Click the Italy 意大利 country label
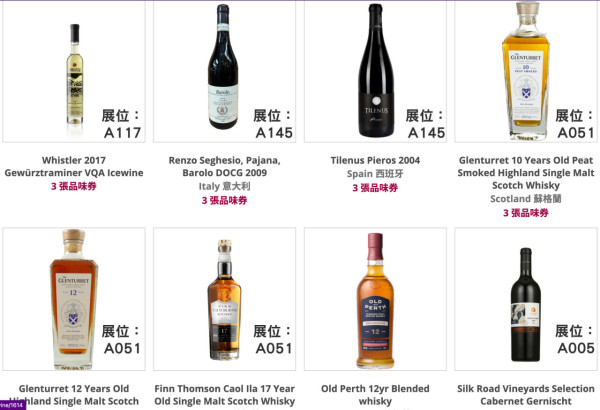The width and height of the screenshot is (600, 410). point(225,186)
